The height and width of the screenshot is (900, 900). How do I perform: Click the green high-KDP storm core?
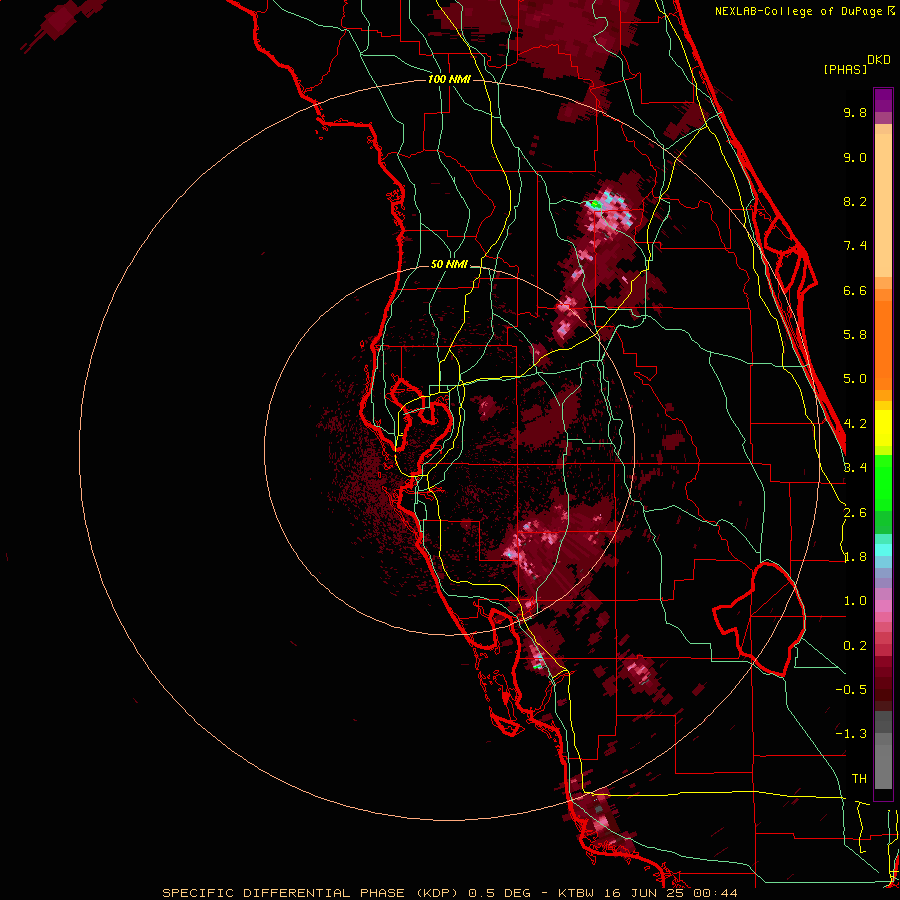point(595,204)
